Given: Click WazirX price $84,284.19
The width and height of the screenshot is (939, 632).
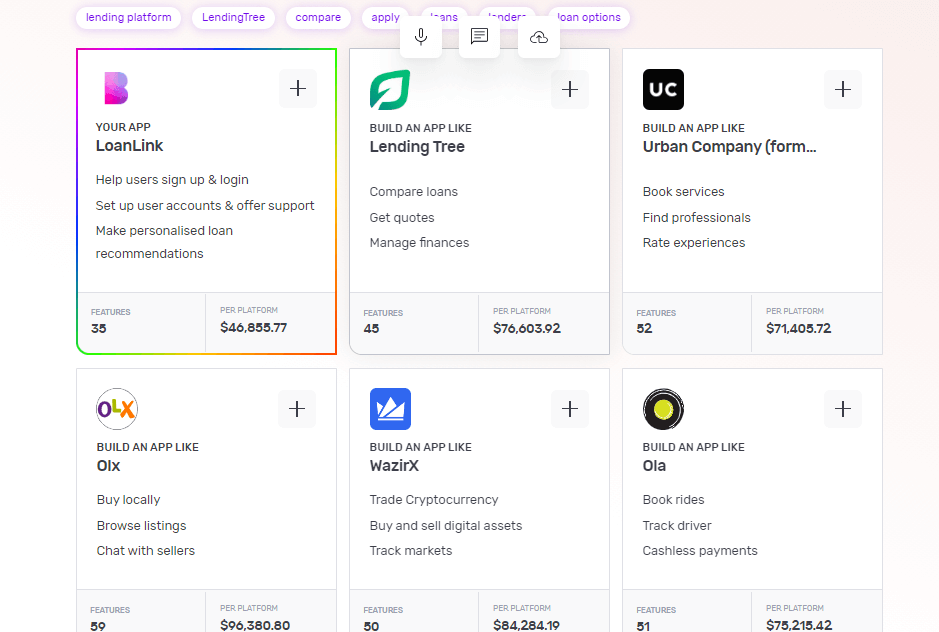Looking at the screenshot, I should point(526,625).
